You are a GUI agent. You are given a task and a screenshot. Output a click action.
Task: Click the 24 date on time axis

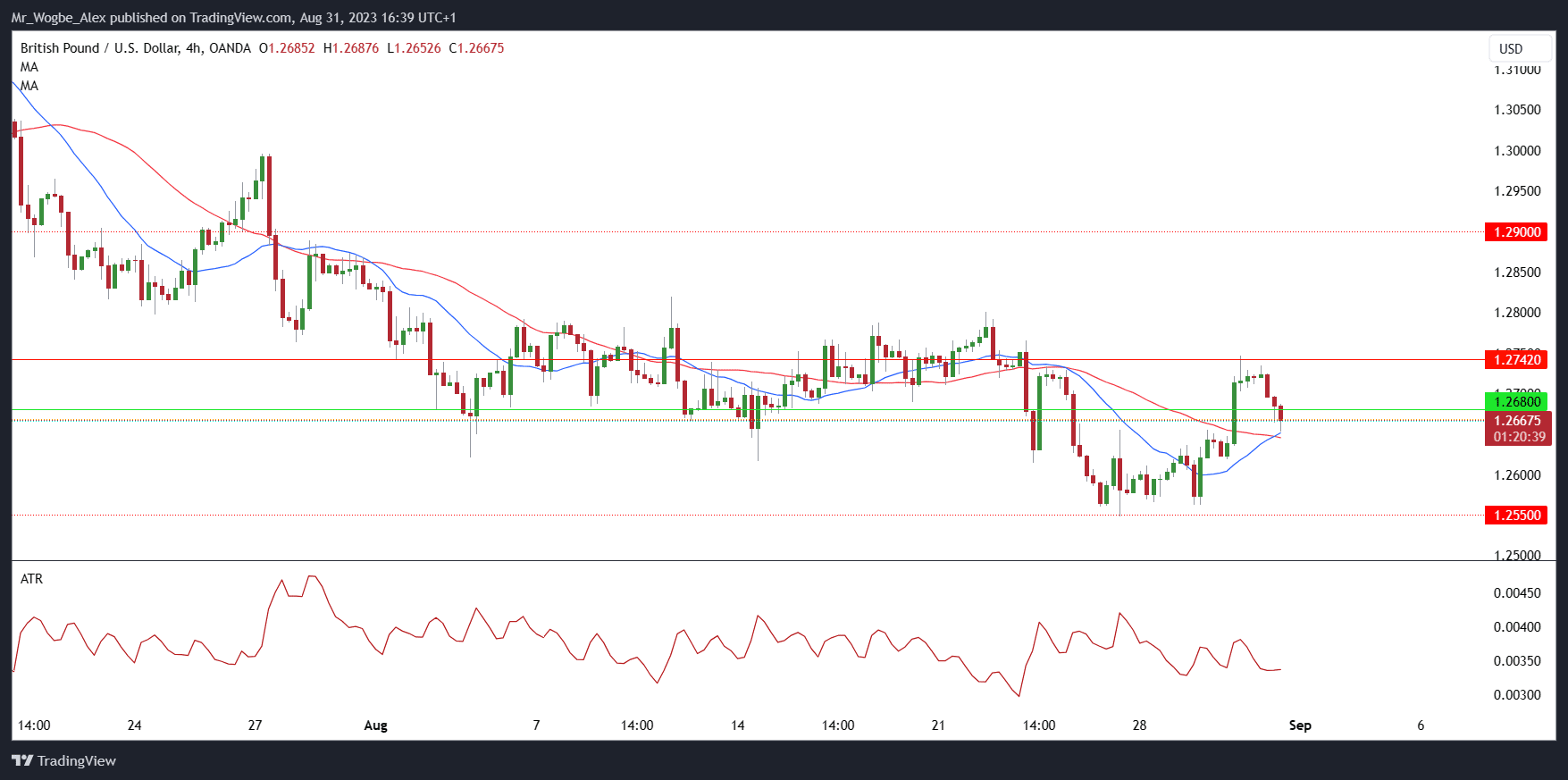[134, 725]
